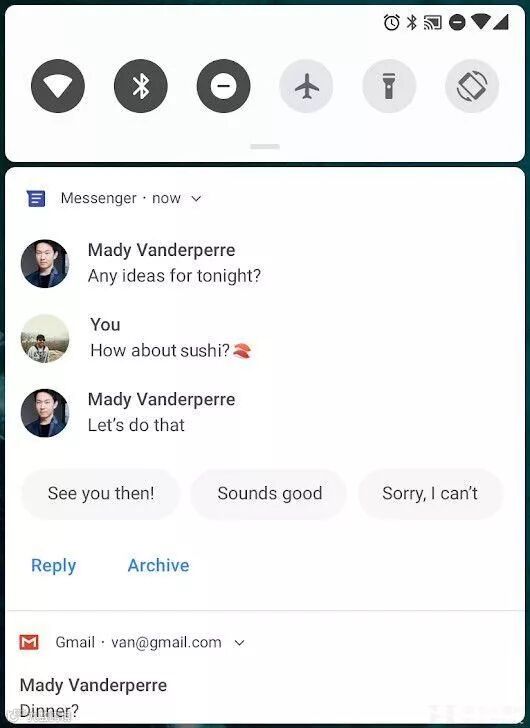Viewport: 530px width, 728px height.
Task: Expand the Gmail notification chevron
Action: click(239, 643)
